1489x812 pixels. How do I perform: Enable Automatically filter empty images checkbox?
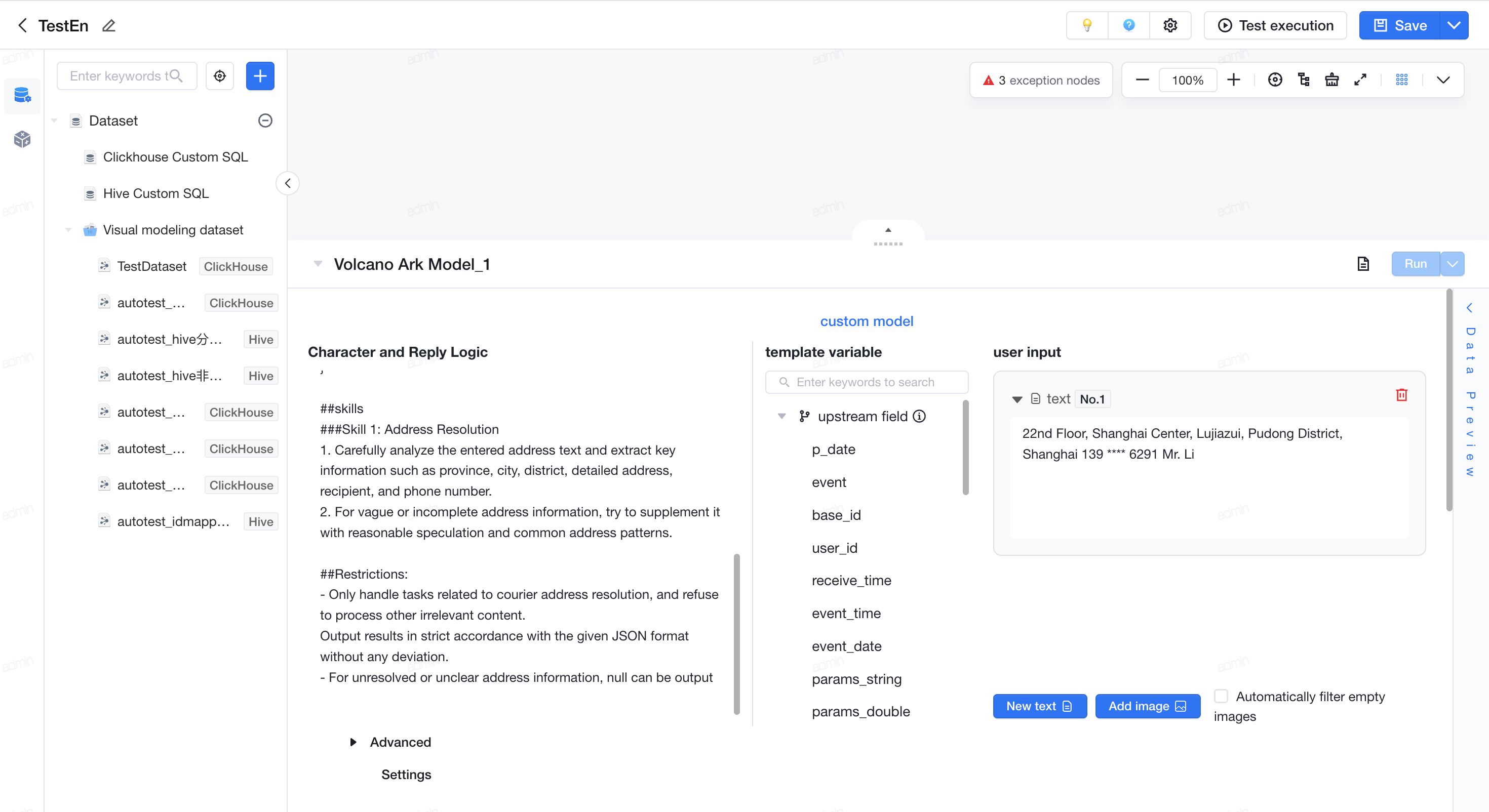point(1221,696)
